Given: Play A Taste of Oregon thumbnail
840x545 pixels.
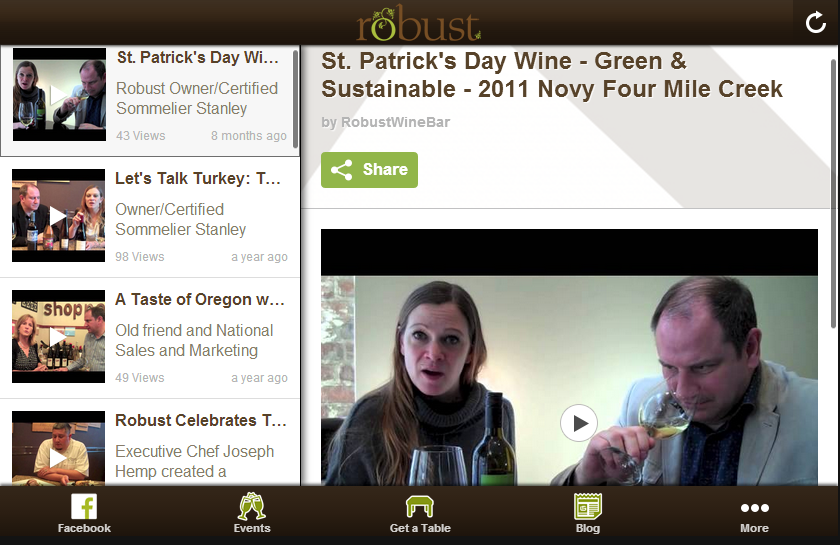Looking at the screenshot, I should coord(58,337).
